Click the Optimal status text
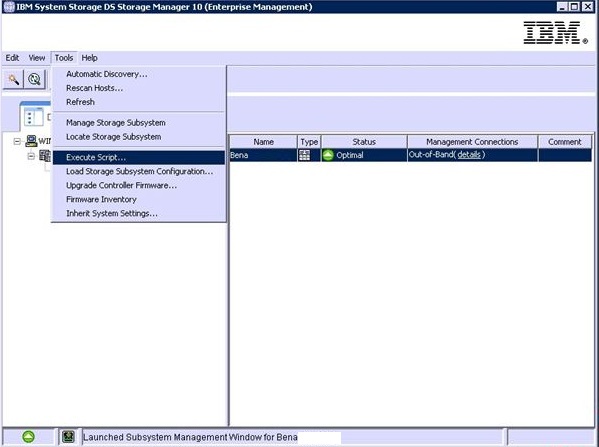 tap(350, 155)
